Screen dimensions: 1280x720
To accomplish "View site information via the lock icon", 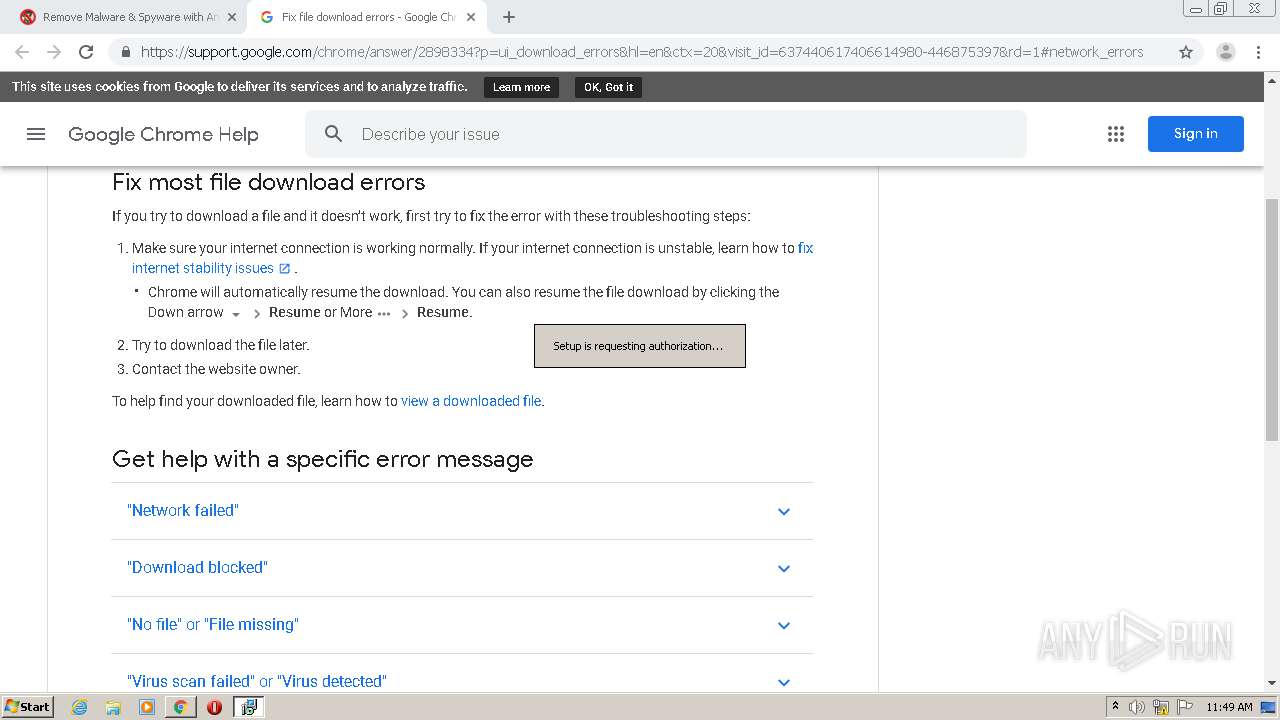I will pos(126,52).
